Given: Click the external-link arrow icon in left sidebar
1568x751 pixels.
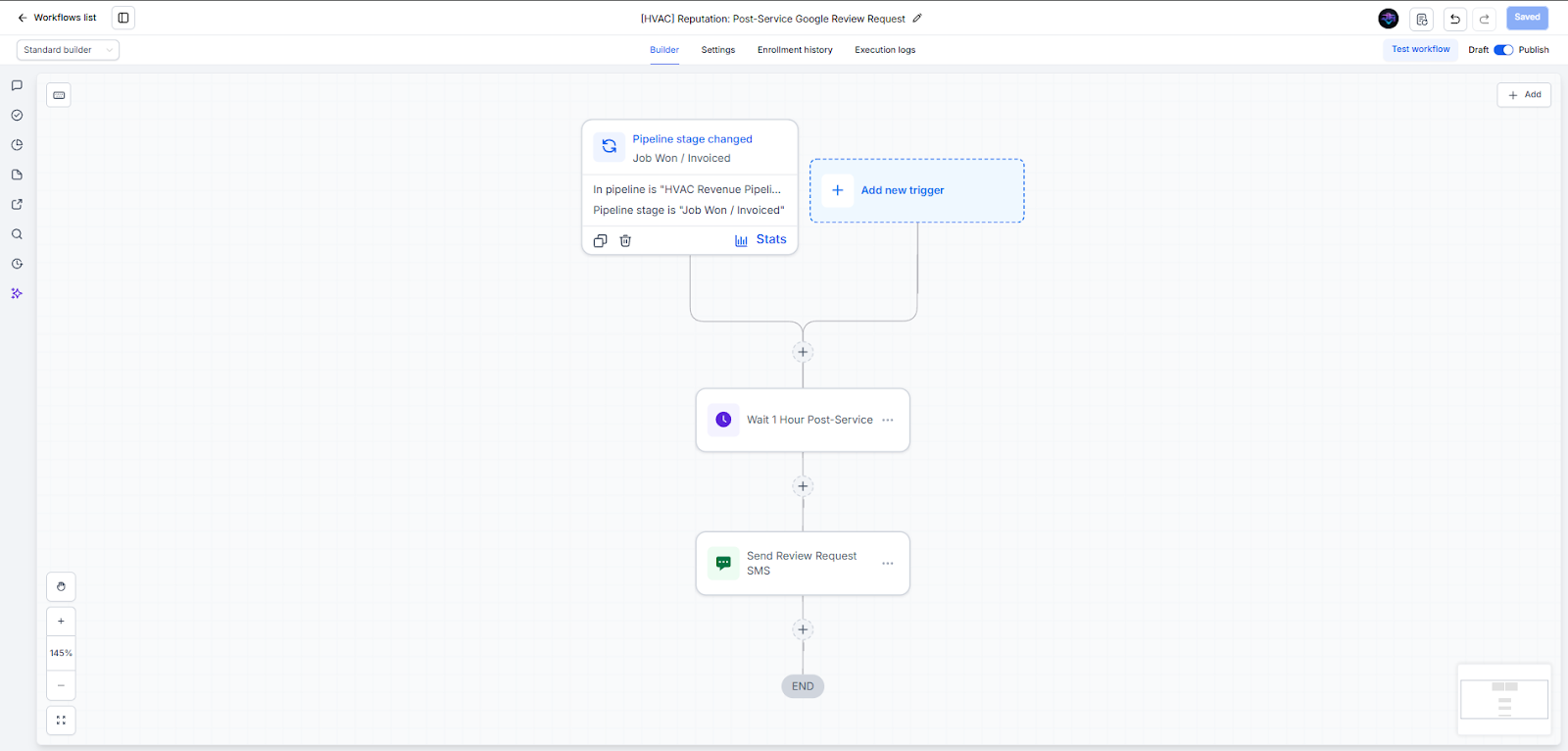Looking at the screenshot, I should [17, 204].
